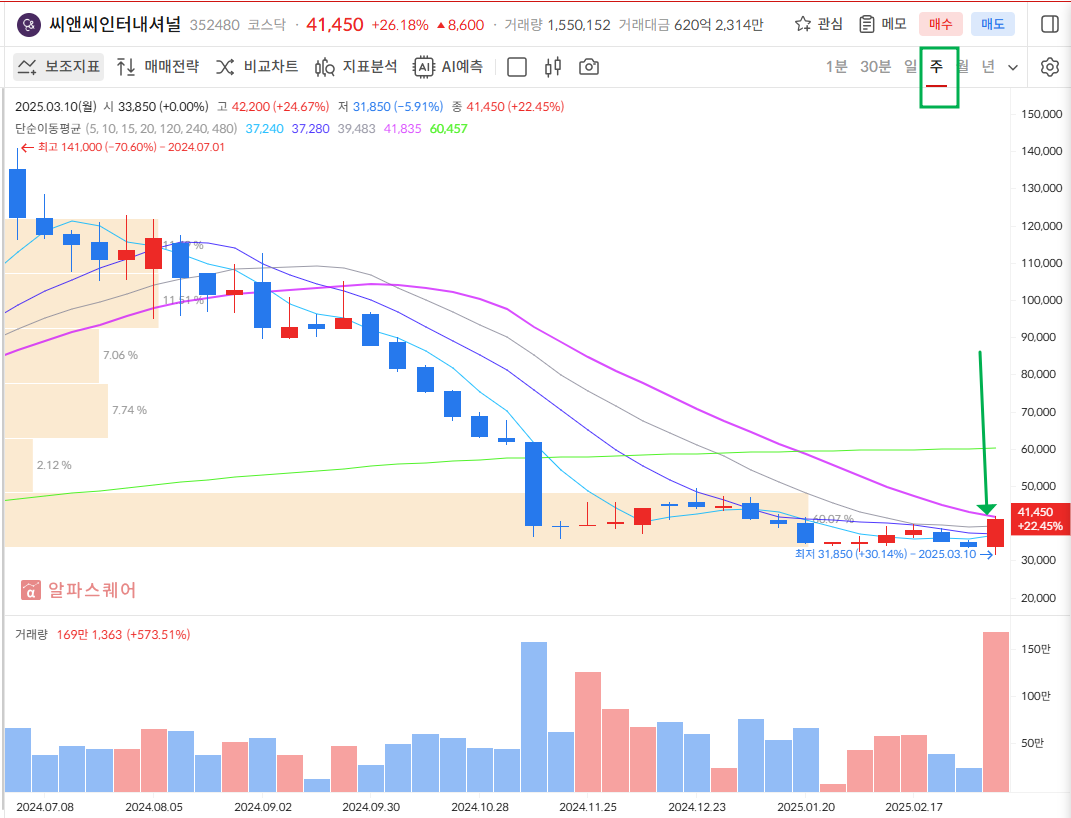This screenshot has height=818, width=1071.
Task: Open 비교차트 comparison chart
Action: pos(258,67)
